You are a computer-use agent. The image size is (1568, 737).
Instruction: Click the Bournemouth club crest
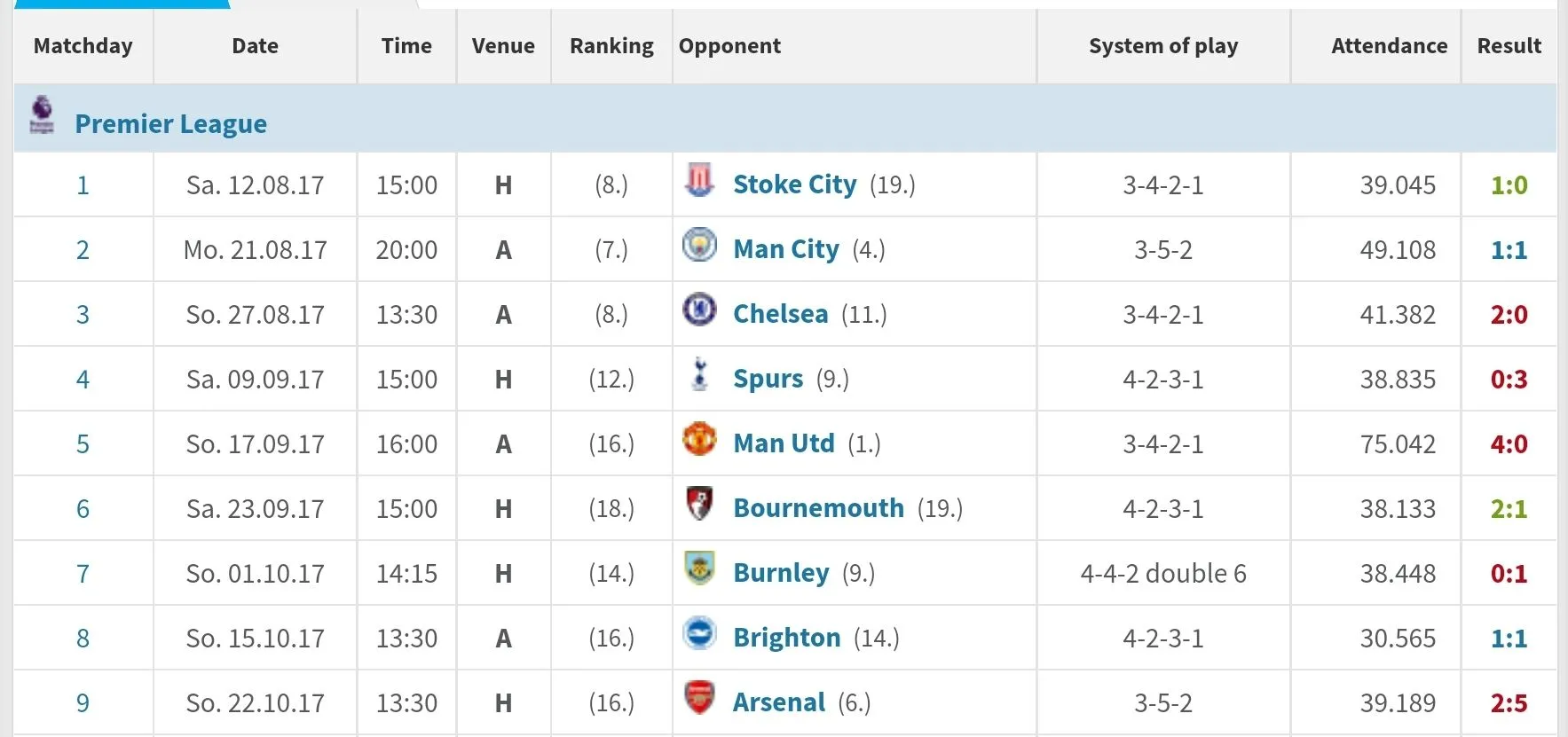(x=699, y=503)
